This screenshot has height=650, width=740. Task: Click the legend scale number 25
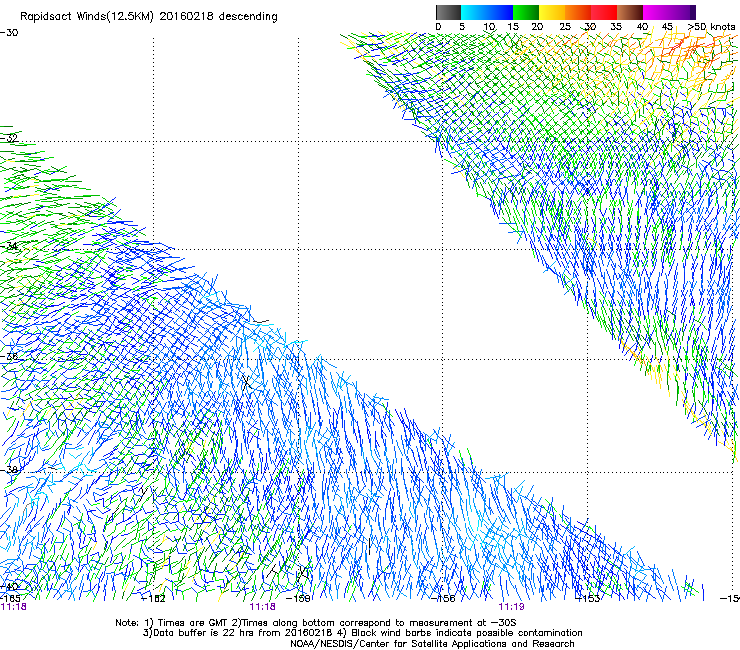click(565, 27)
